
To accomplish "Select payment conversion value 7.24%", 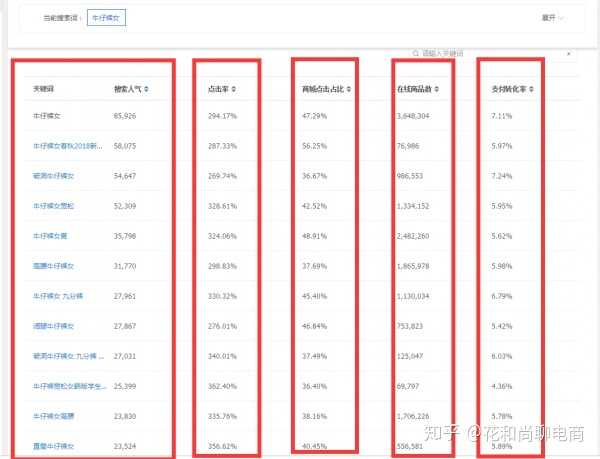I will tap(502, 176).
